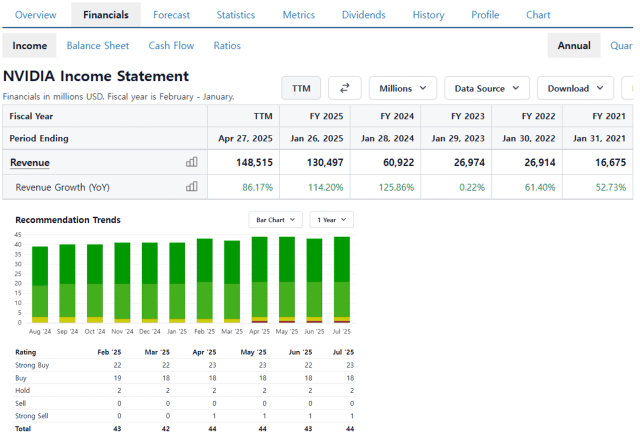Click the Nov '24 recommendation bar
The height and width of the screenshot is (444, 640).
[122, 282]
